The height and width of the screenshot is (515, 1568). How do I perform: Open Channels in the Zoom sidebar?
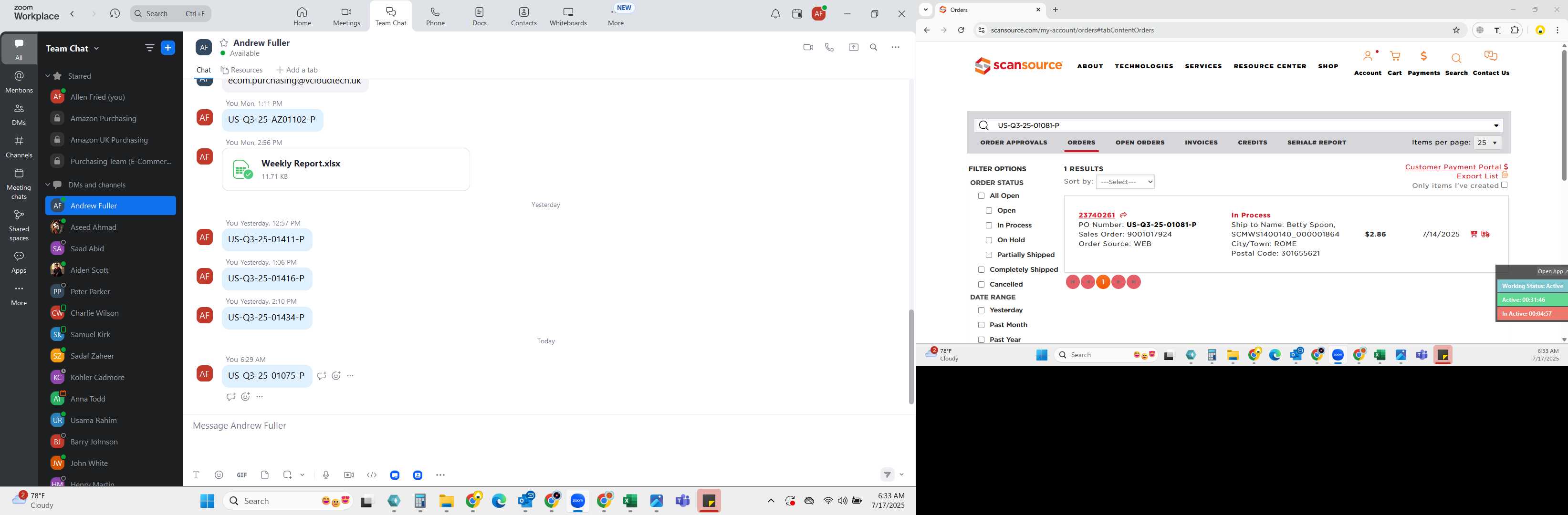pyautogui.click(x=19, y=146)
